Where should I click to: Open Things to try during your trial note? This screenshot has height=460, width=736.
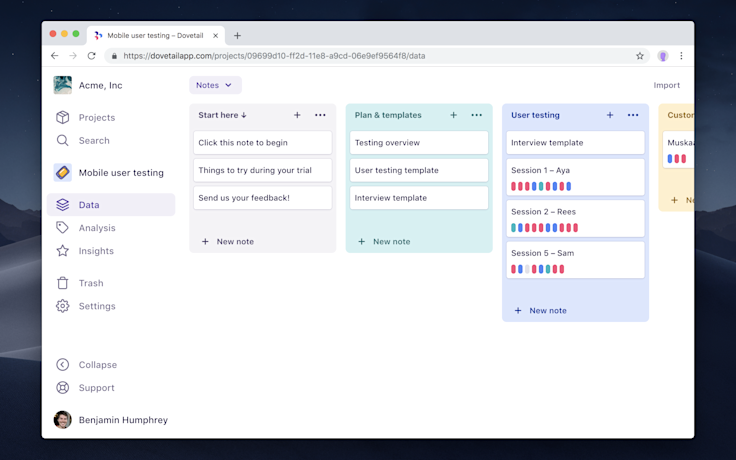[x=262, y=170]
